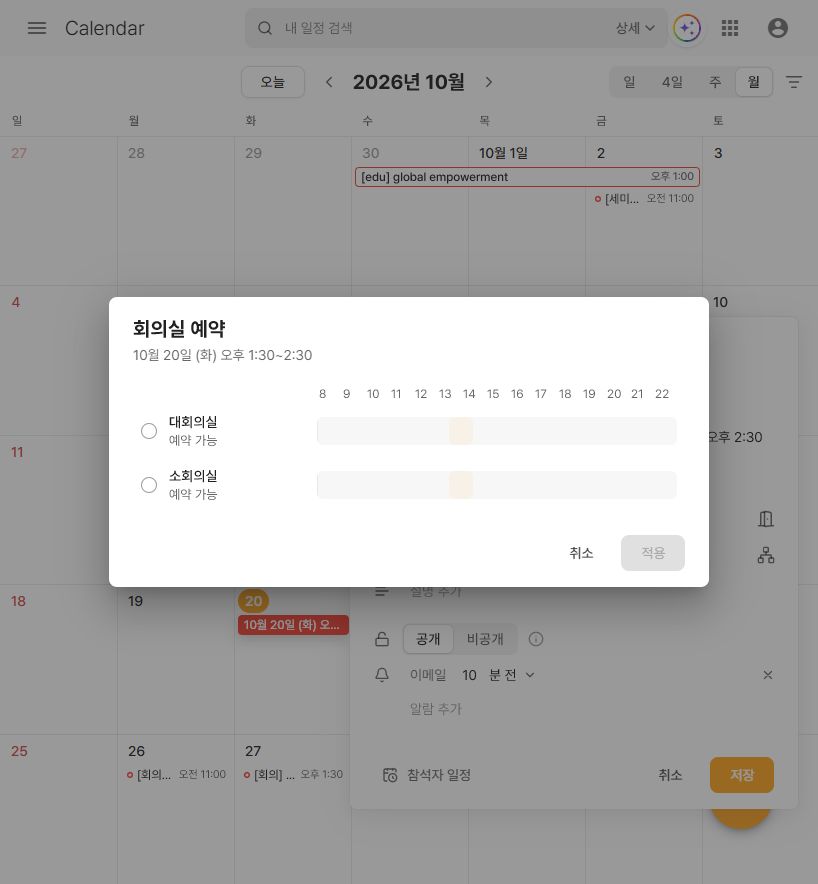The image size is (818, 884).
Task: Go to the previous month arrow
Action: coord(329,82)
